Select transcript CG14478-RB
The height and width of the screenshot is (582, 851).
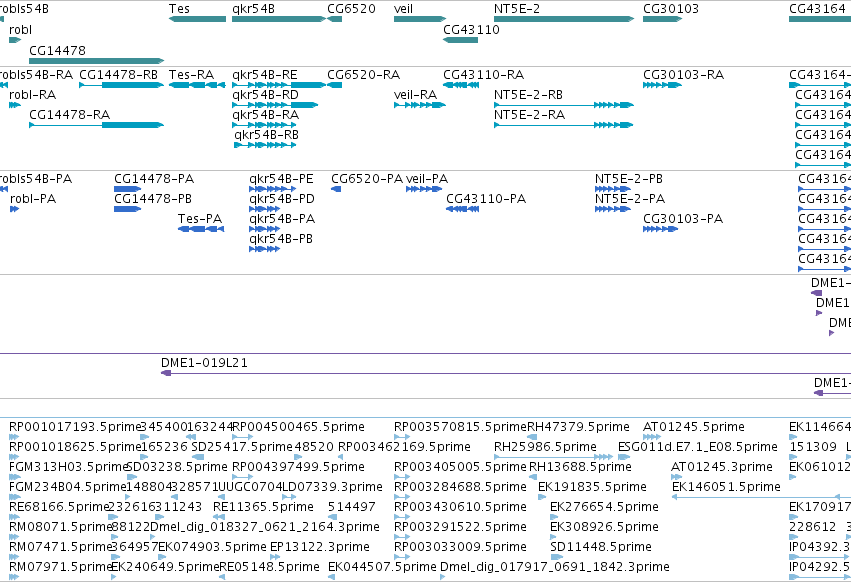tap(121, 85)
